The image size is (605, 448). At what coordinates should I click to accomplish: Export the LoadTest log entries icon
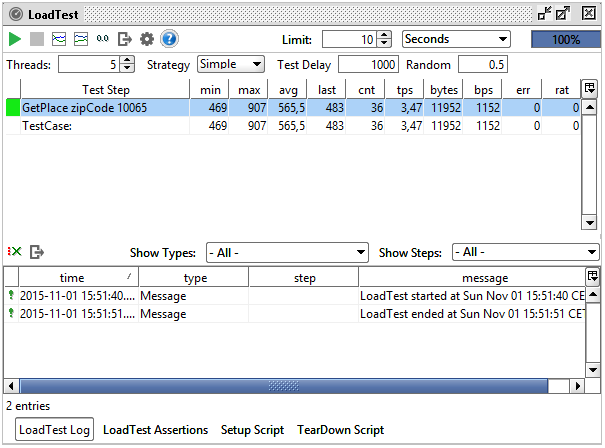(x=37, y=252)
